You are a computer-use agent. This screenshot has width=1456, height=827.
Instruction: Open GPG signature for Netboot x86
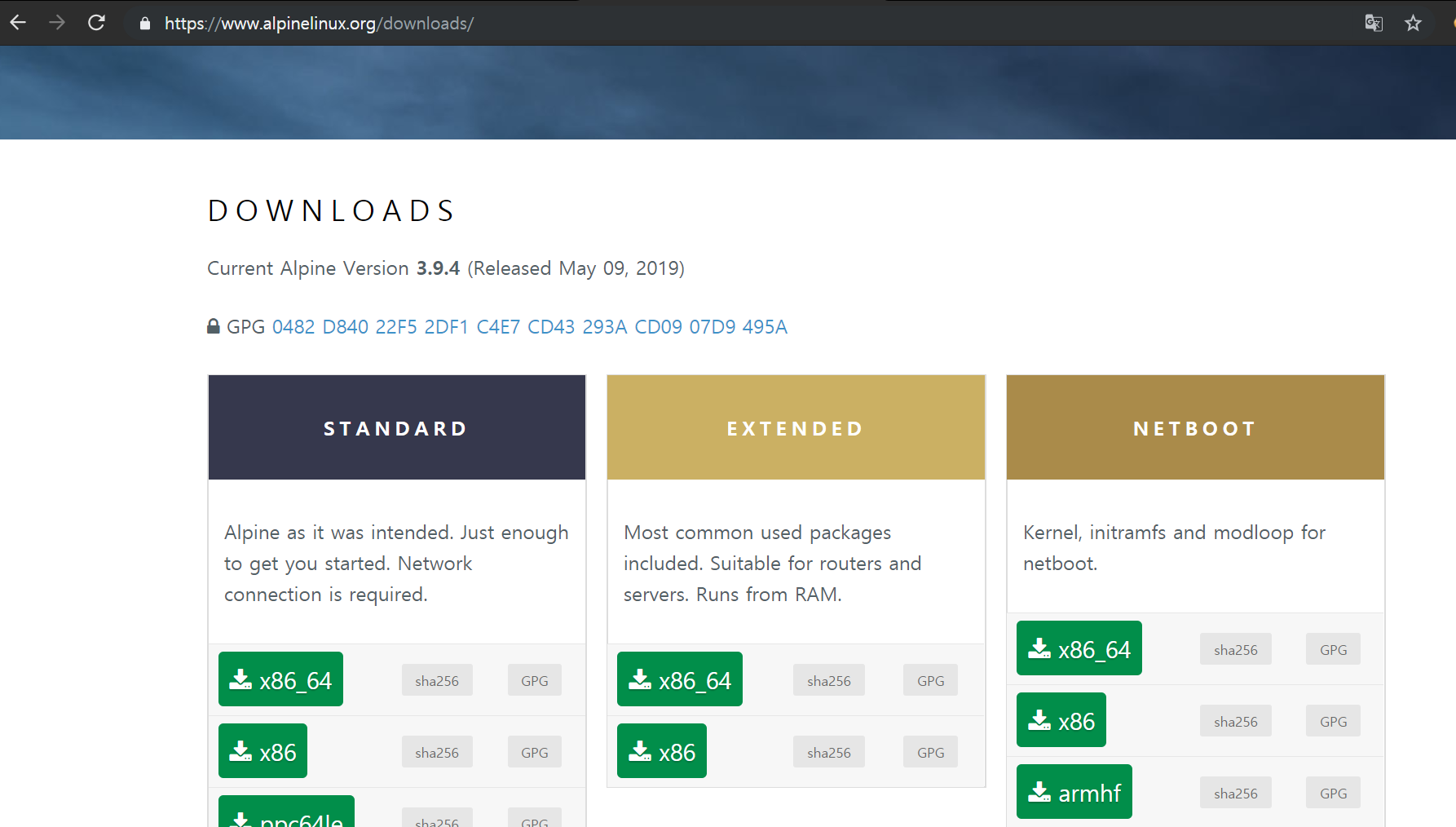[x=1334, y=721]
